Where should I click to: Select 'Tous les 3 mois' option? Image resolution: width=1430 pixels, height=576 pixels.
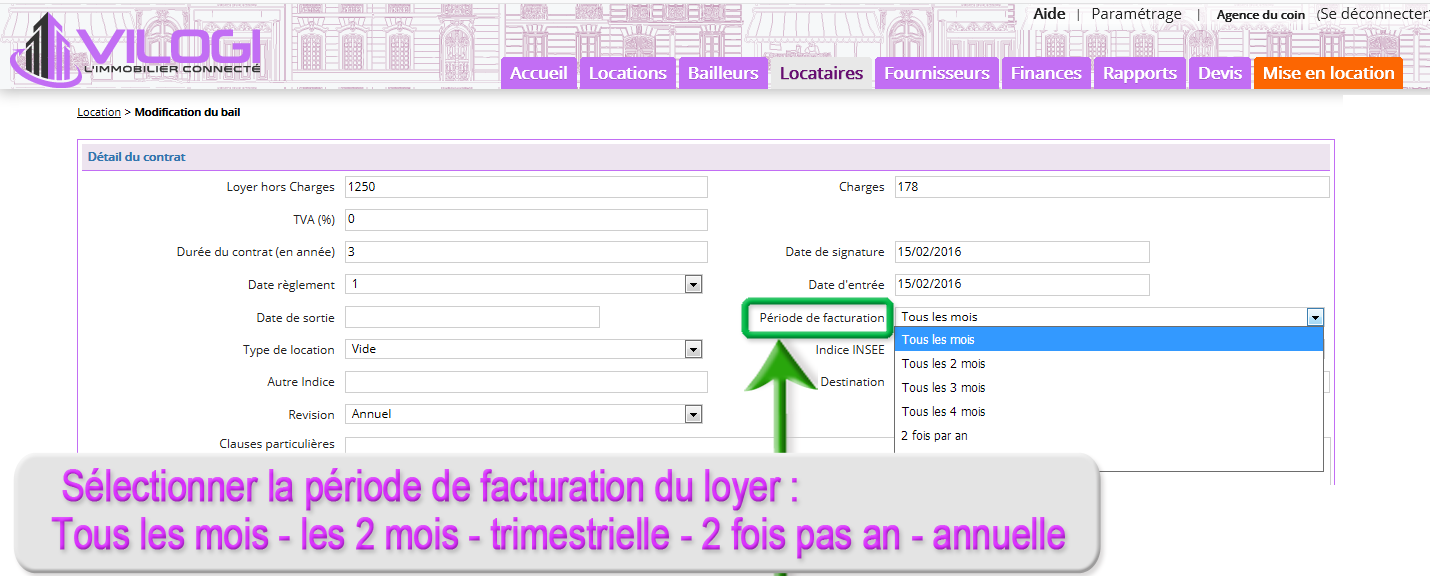point(943,388)
